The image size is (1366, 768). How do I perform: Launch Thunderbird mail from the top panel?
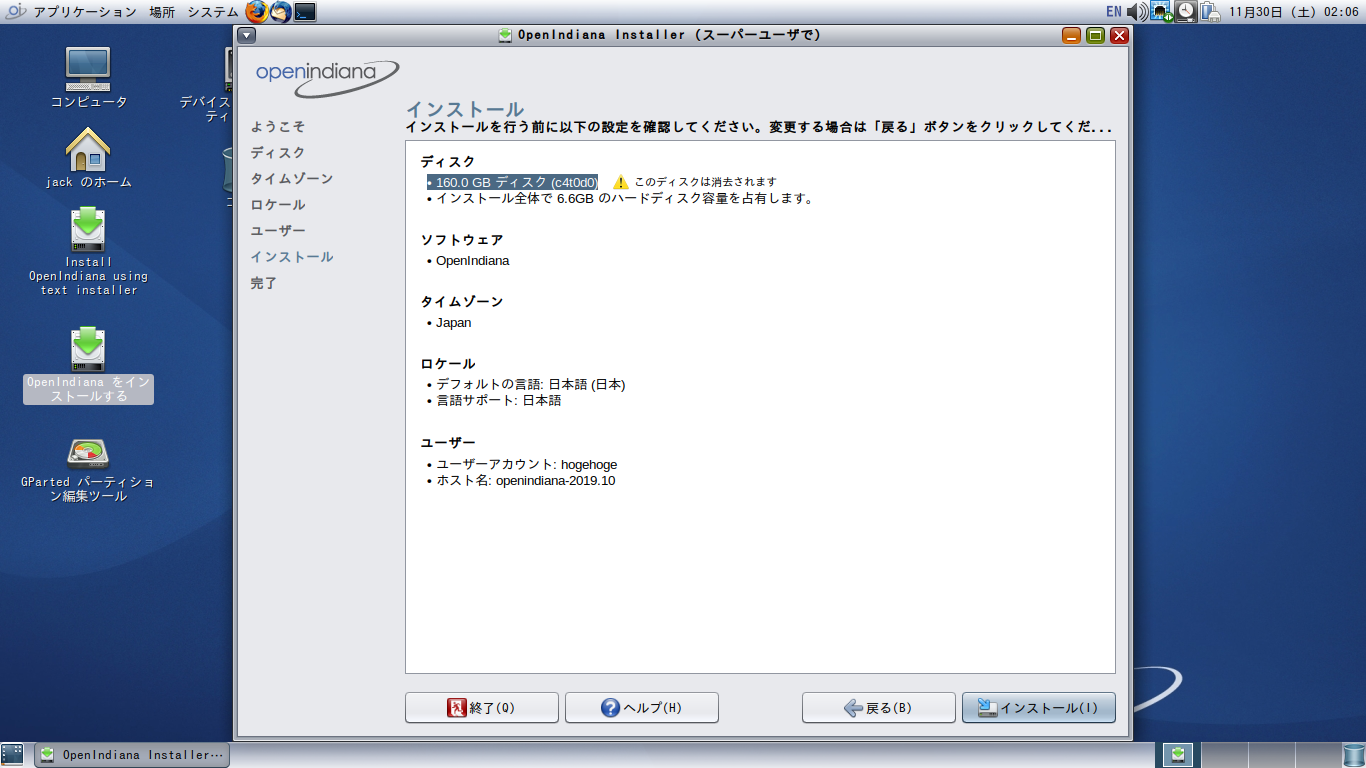(281, 12)
